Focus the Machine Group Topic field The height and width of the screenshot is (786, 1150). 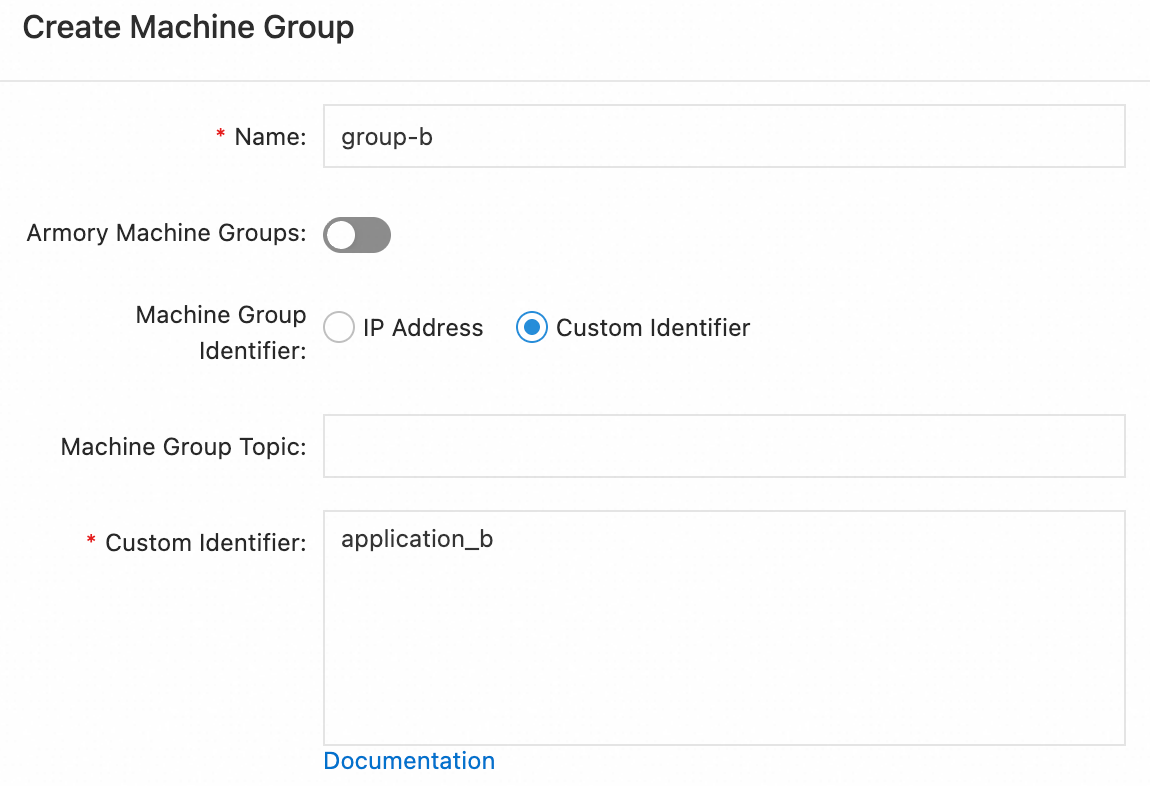[724, 446]
